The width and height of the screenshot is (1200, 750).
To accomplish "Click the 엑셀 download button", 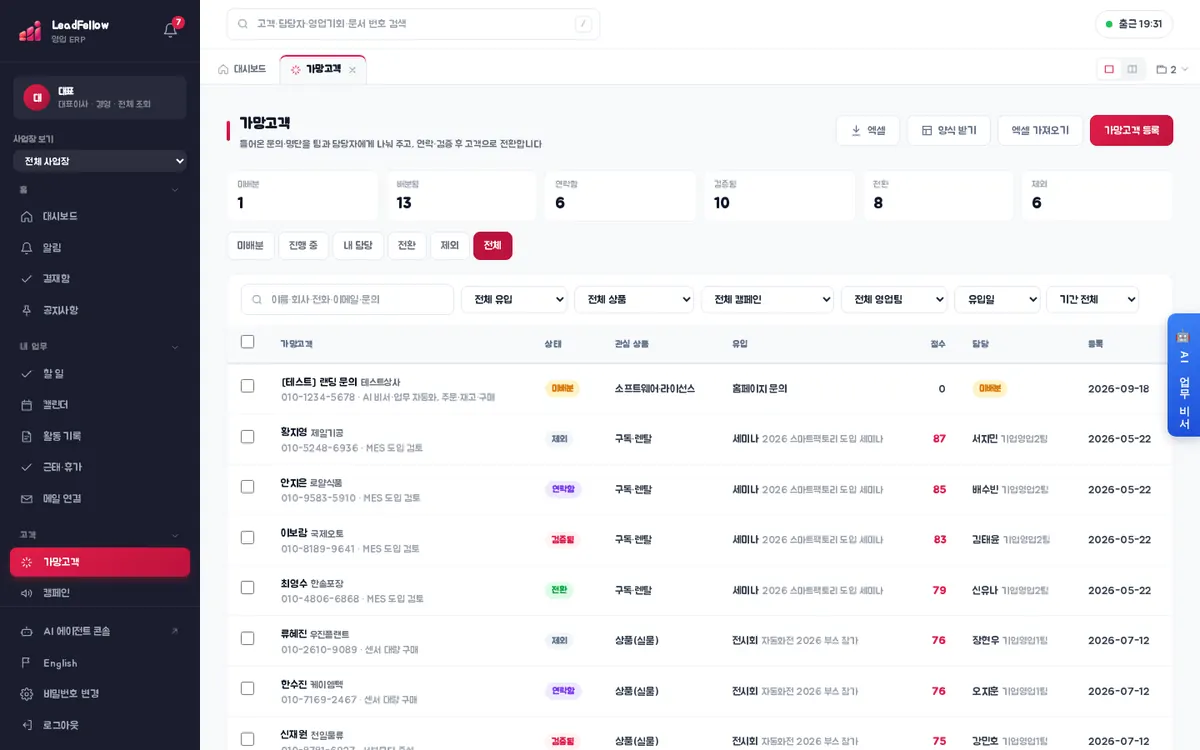I will (x=868, y=130).
